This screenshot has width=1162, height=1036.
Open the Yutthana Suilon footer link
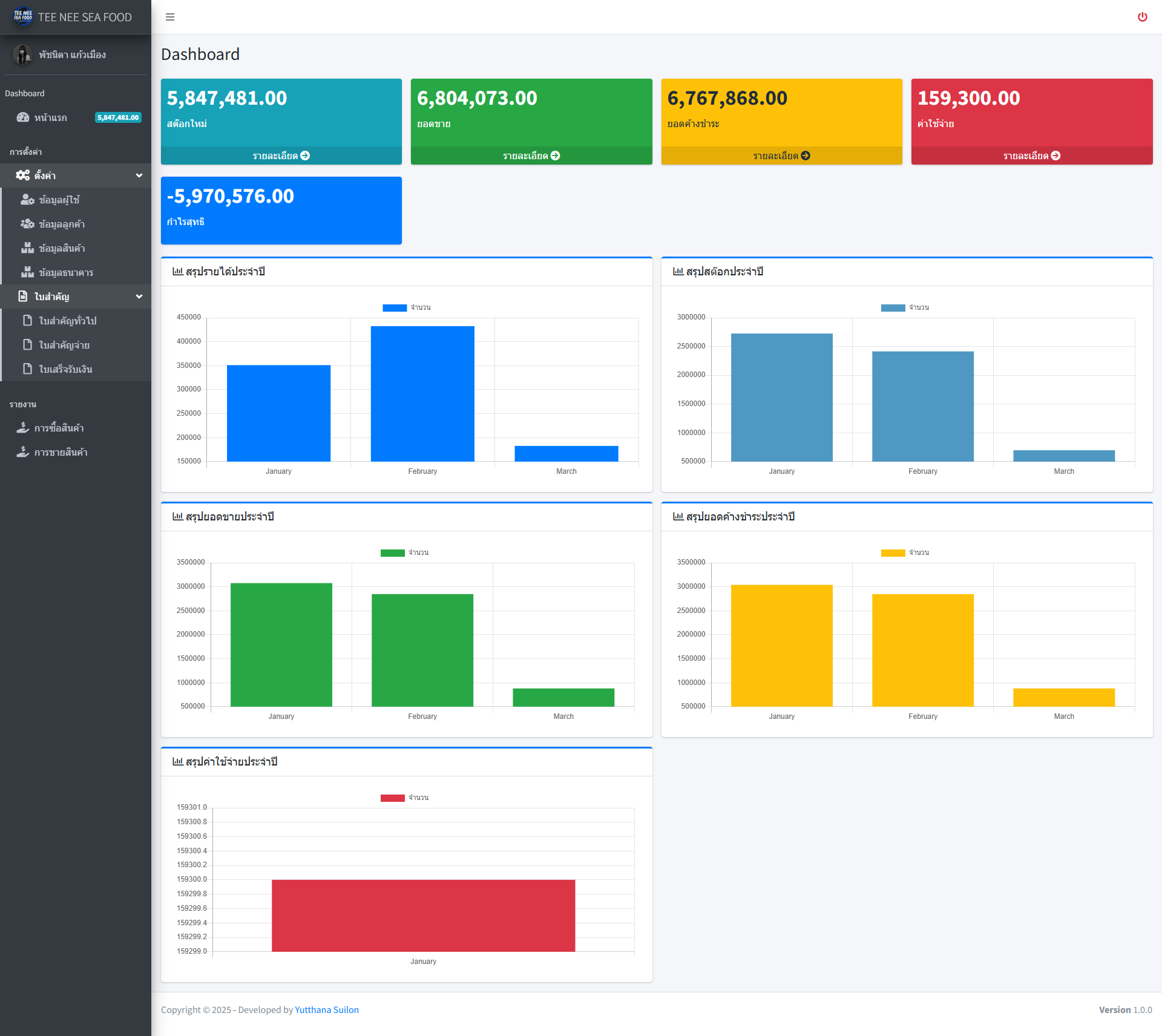pos(327,1009)
